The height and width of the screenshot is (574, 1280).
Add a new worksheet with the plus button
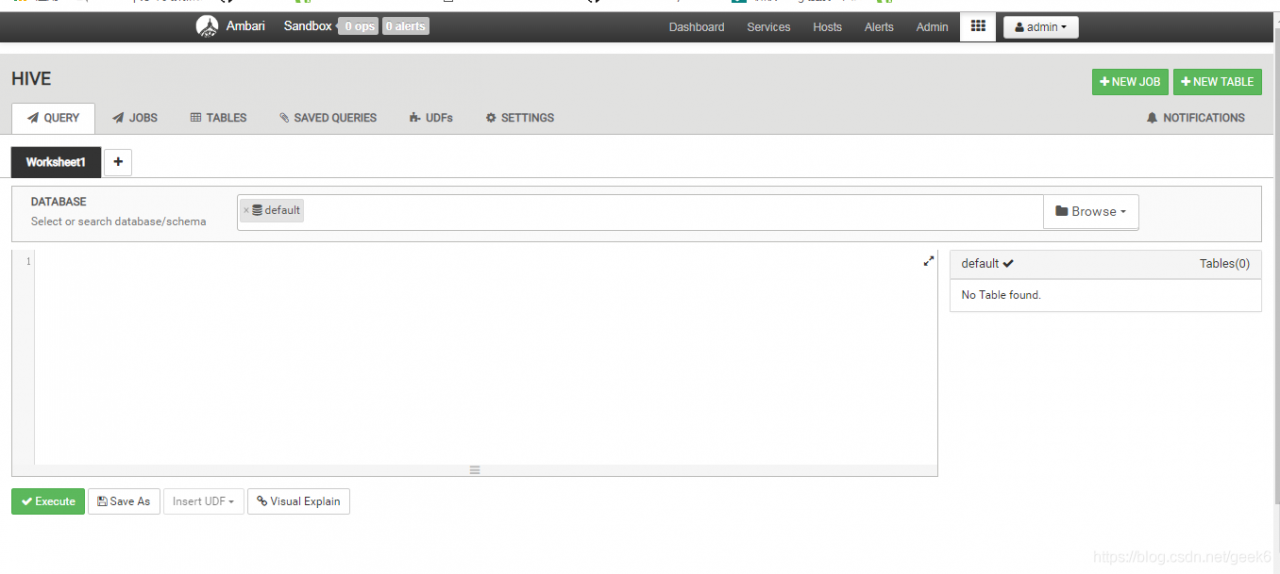[x=118, y=162]
